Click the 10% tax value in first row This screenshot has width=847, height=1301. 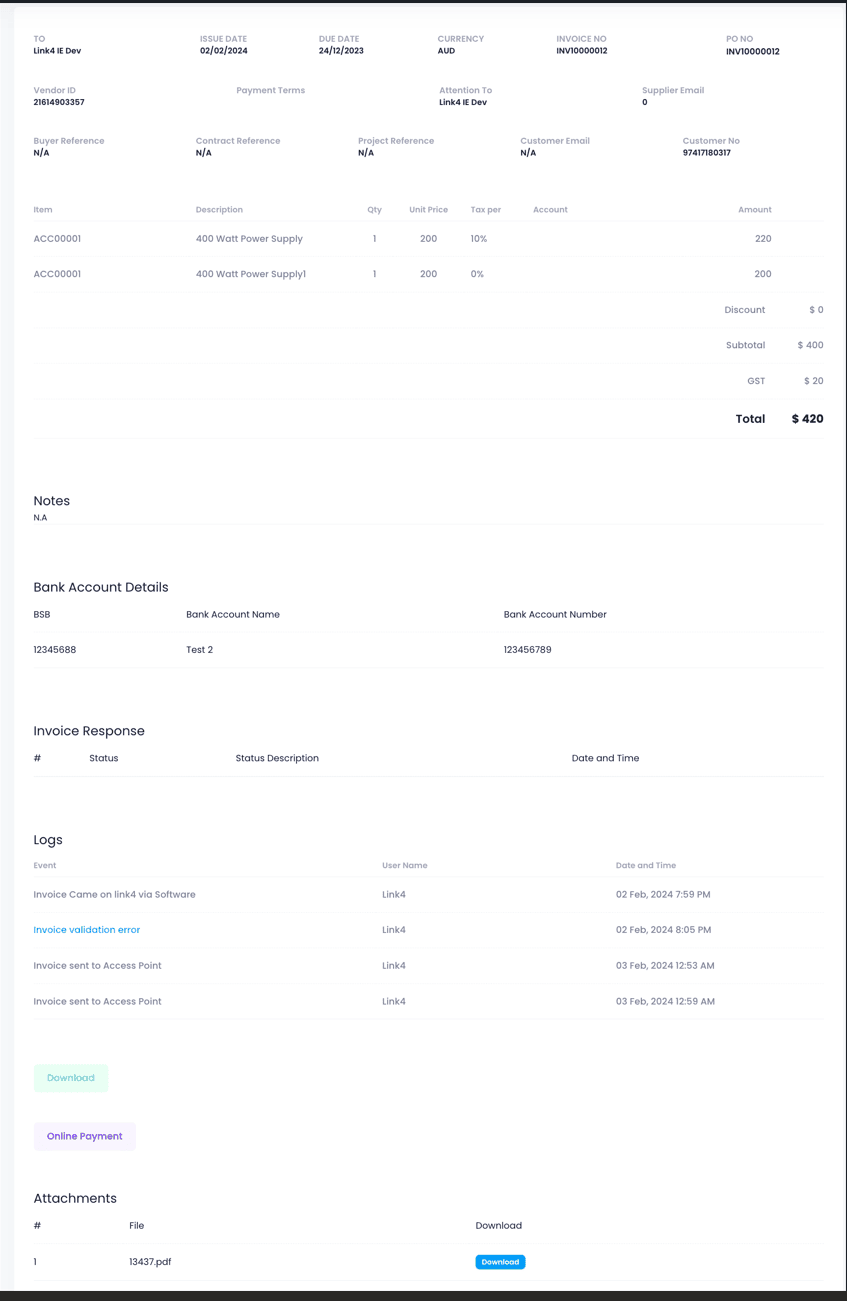click(479, 239)
